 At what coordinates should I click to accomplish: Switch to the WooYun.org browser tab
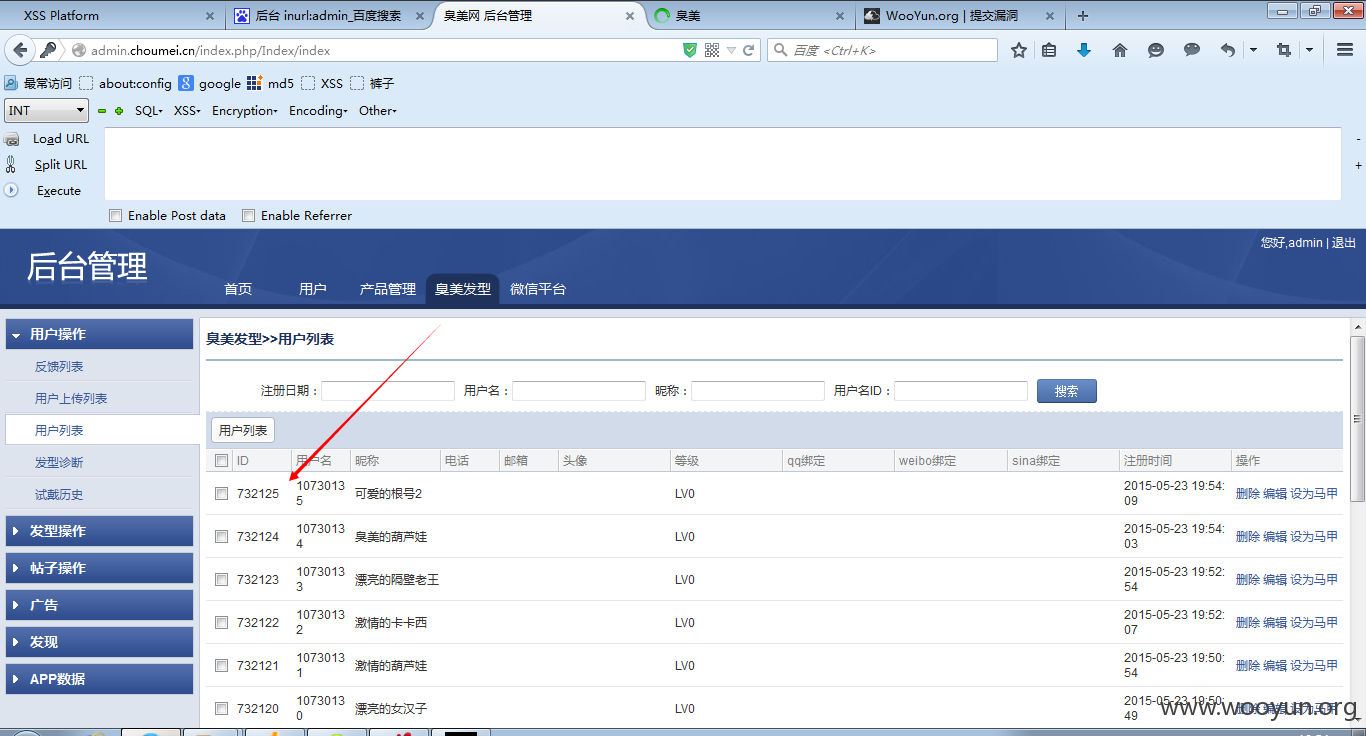click(x=960, y=16)
